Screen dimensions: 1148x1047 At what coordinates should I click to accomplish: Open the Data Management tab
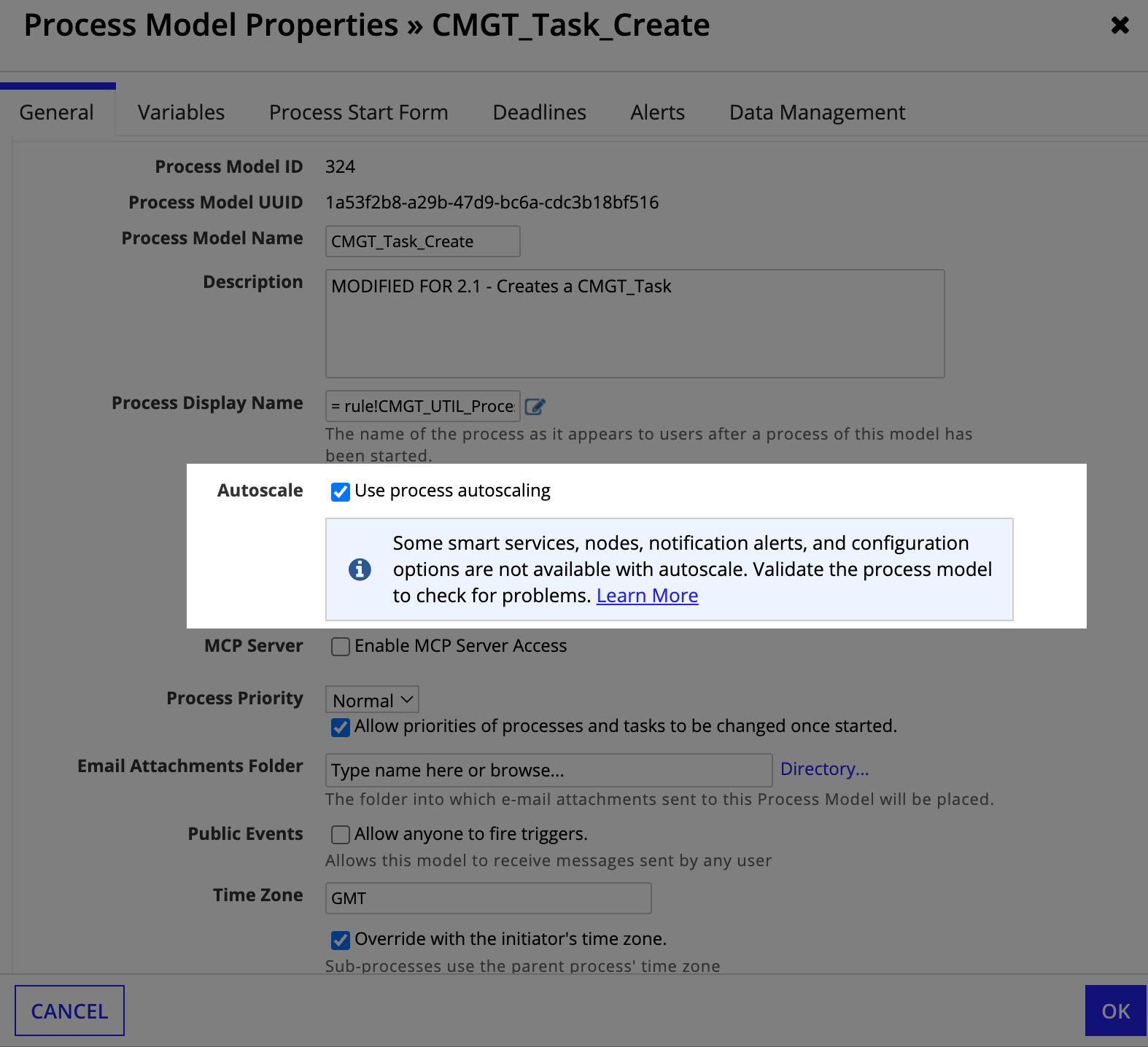pyautogui.click(x=817, y=112)
